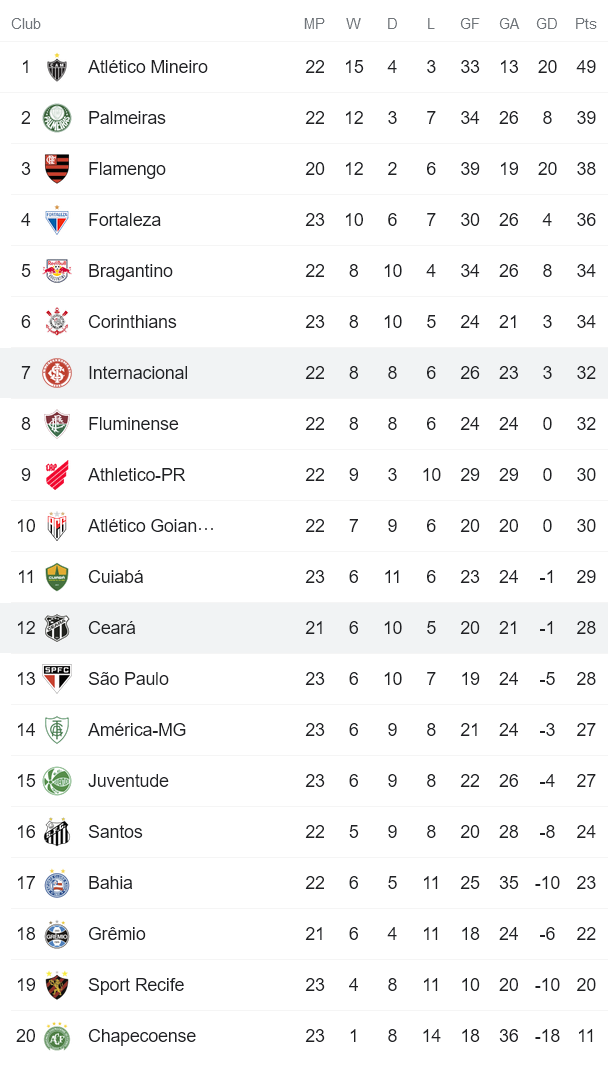Click the Corinthians club crest
The width and height of the screenshot is (608, 1069).
[x=57, y=323]
